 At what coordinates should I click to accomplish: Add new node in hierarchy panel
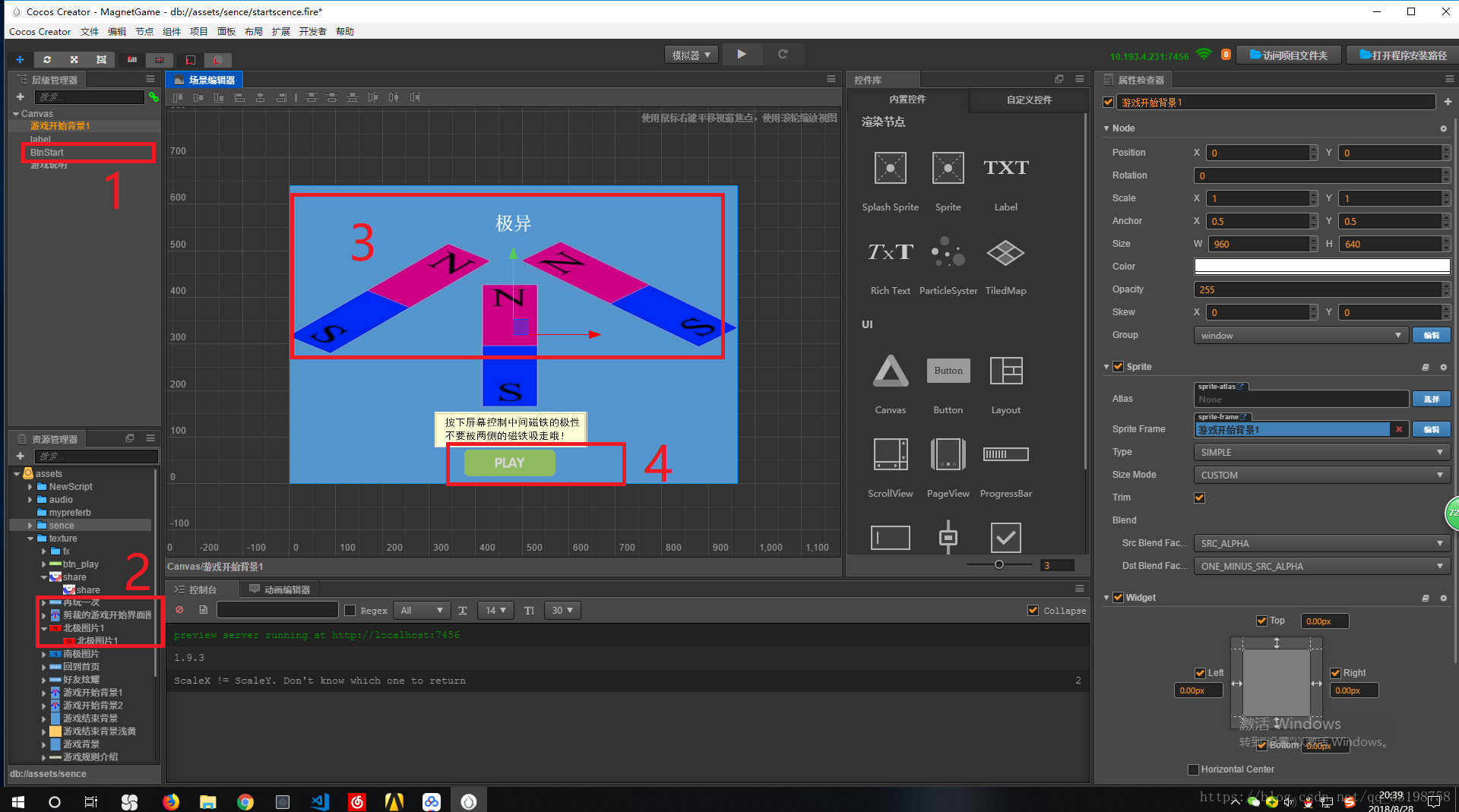coord(21,97)
